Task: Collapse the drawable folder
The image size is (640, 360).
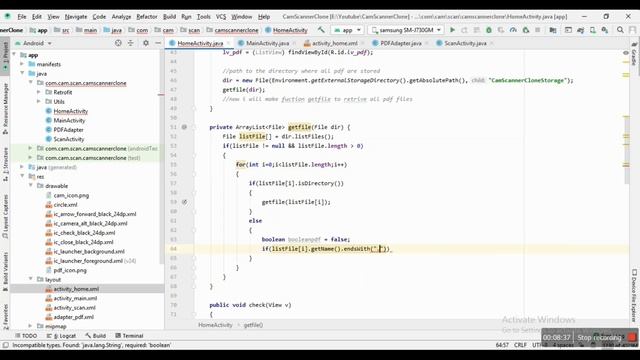Action: pos(31,186)
